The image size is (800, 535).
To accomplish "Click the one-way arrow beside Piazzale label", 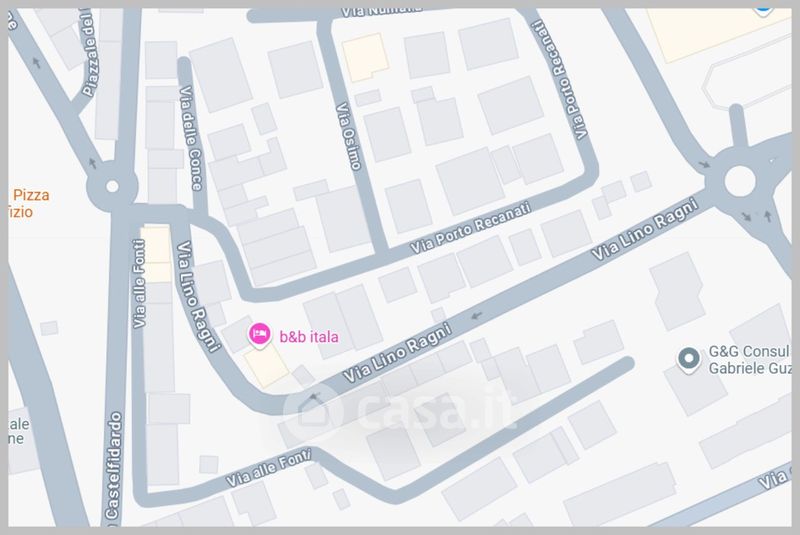I will point(36,63).
